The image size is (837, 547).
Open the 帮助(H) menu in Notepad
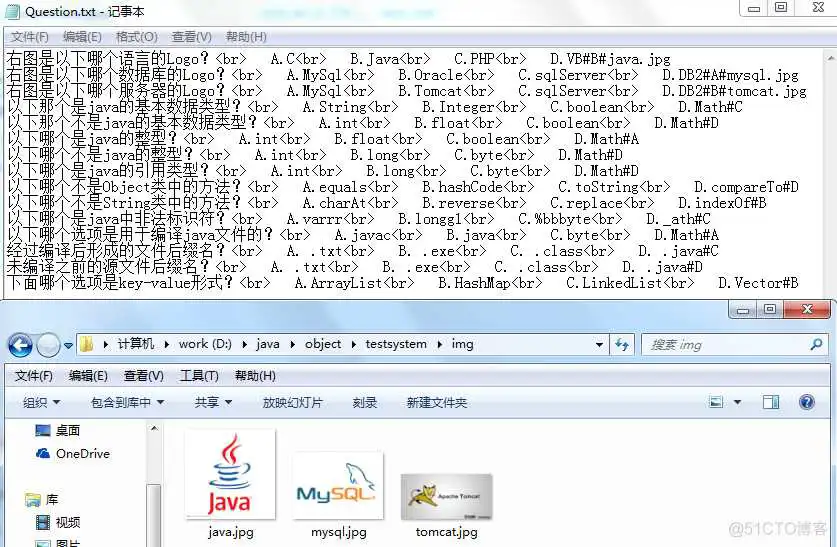click(x=246, y=37)
